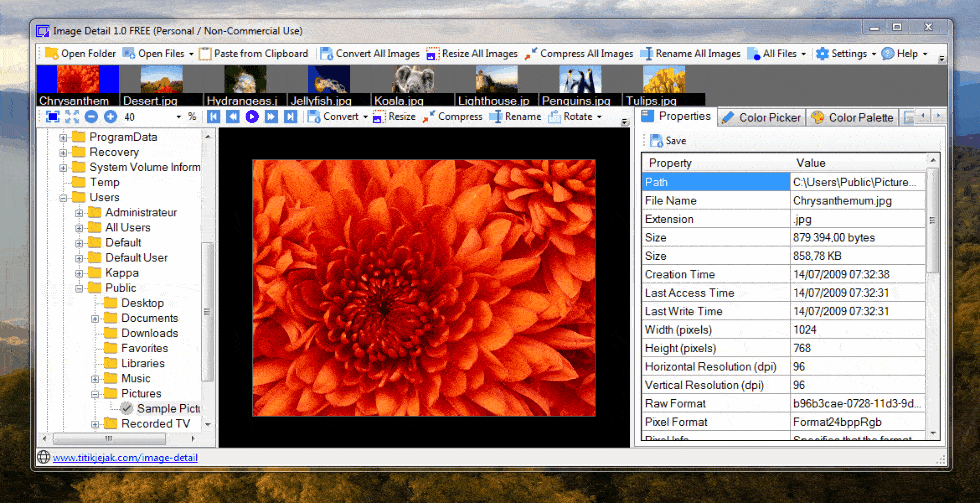Click Paste from Clipboard
Screen dimensions: 980x503
coord(254,54)
